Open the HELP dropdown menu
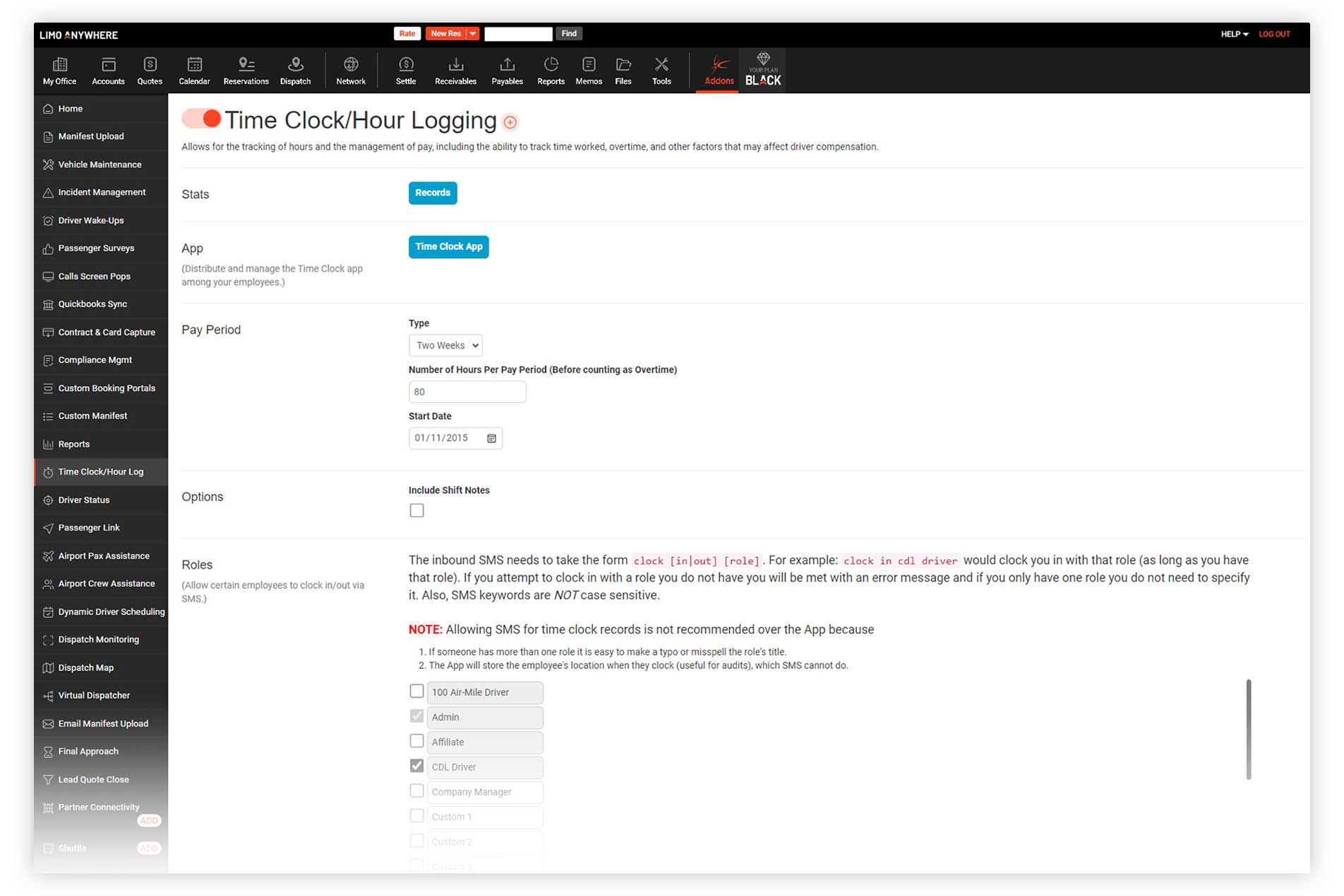The width and height of the screenshot is (1344, 896). [x=1235, y=34]
